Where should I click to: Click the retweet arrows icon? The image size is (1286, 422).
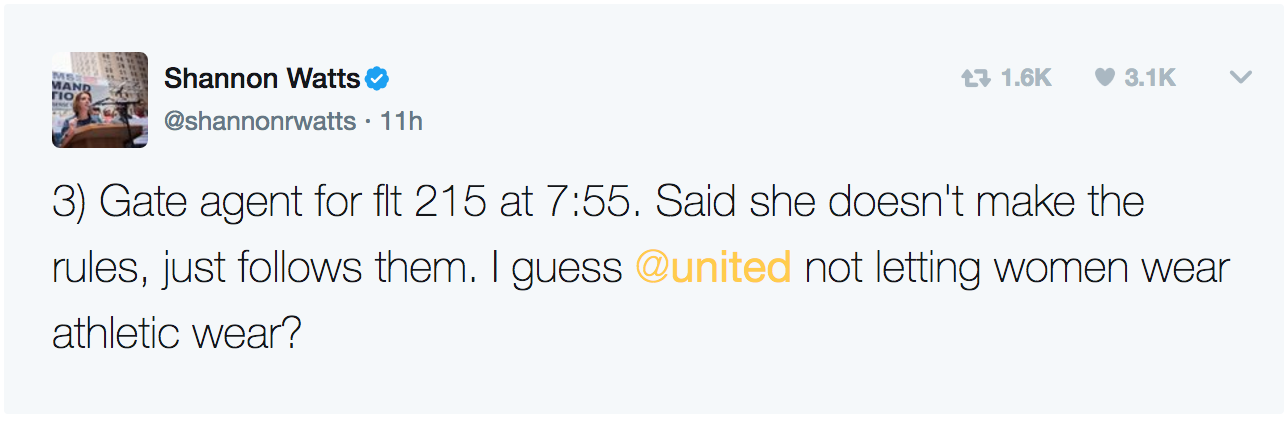coord(974,78)
